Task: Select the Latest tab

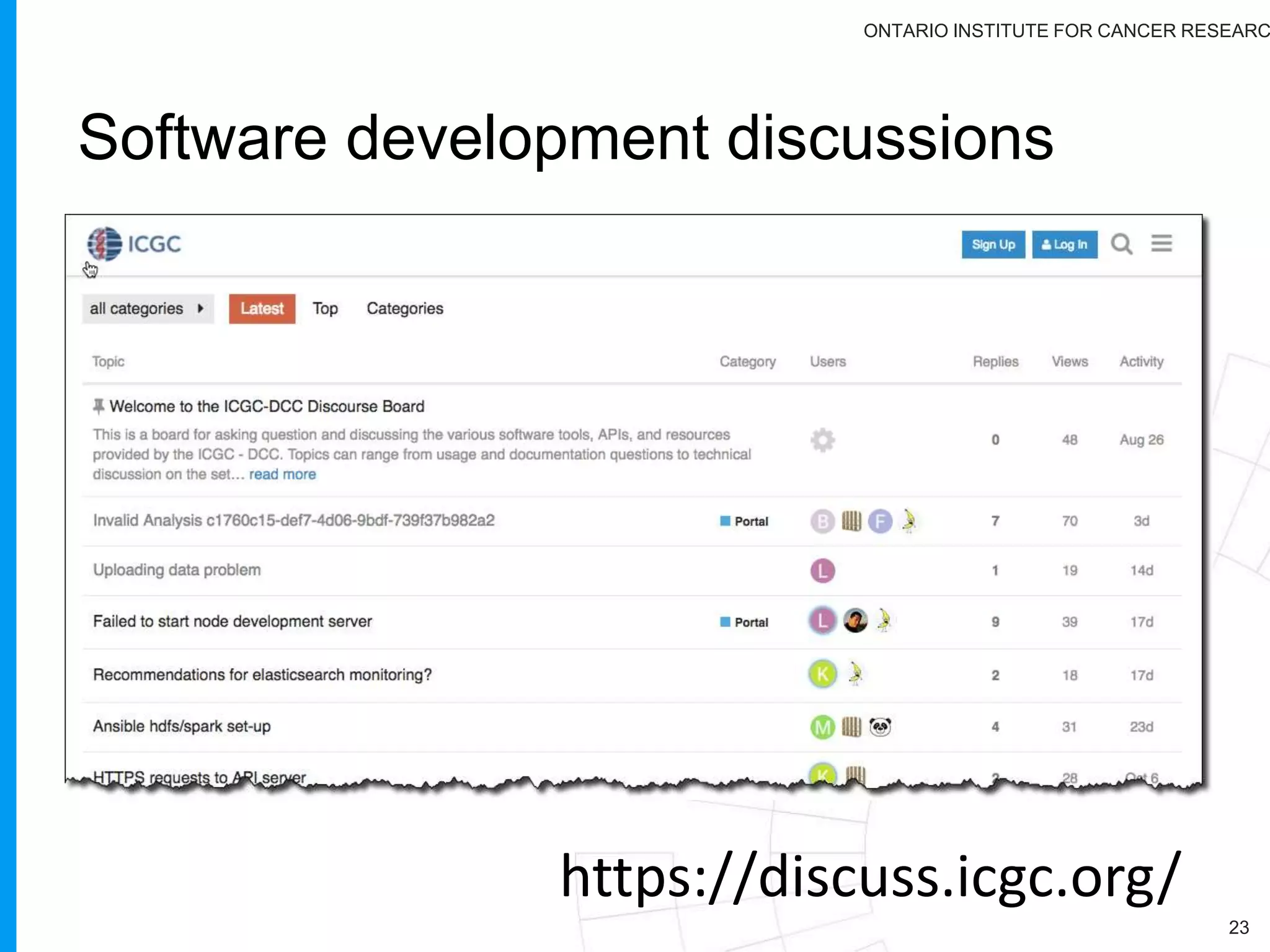Action: [x=262, y=309]
